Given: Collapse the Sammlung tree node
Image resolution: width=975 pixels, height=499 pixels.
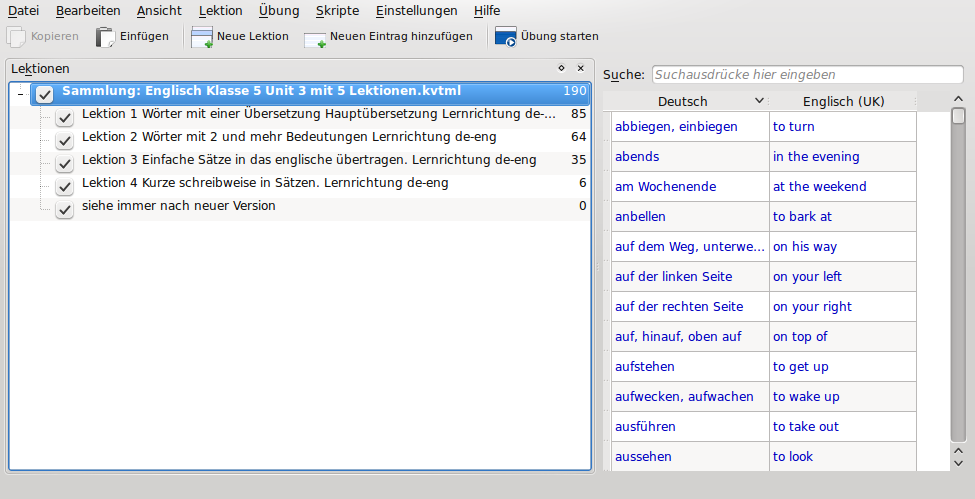Looking at the screenshot, I should [21, 95].
